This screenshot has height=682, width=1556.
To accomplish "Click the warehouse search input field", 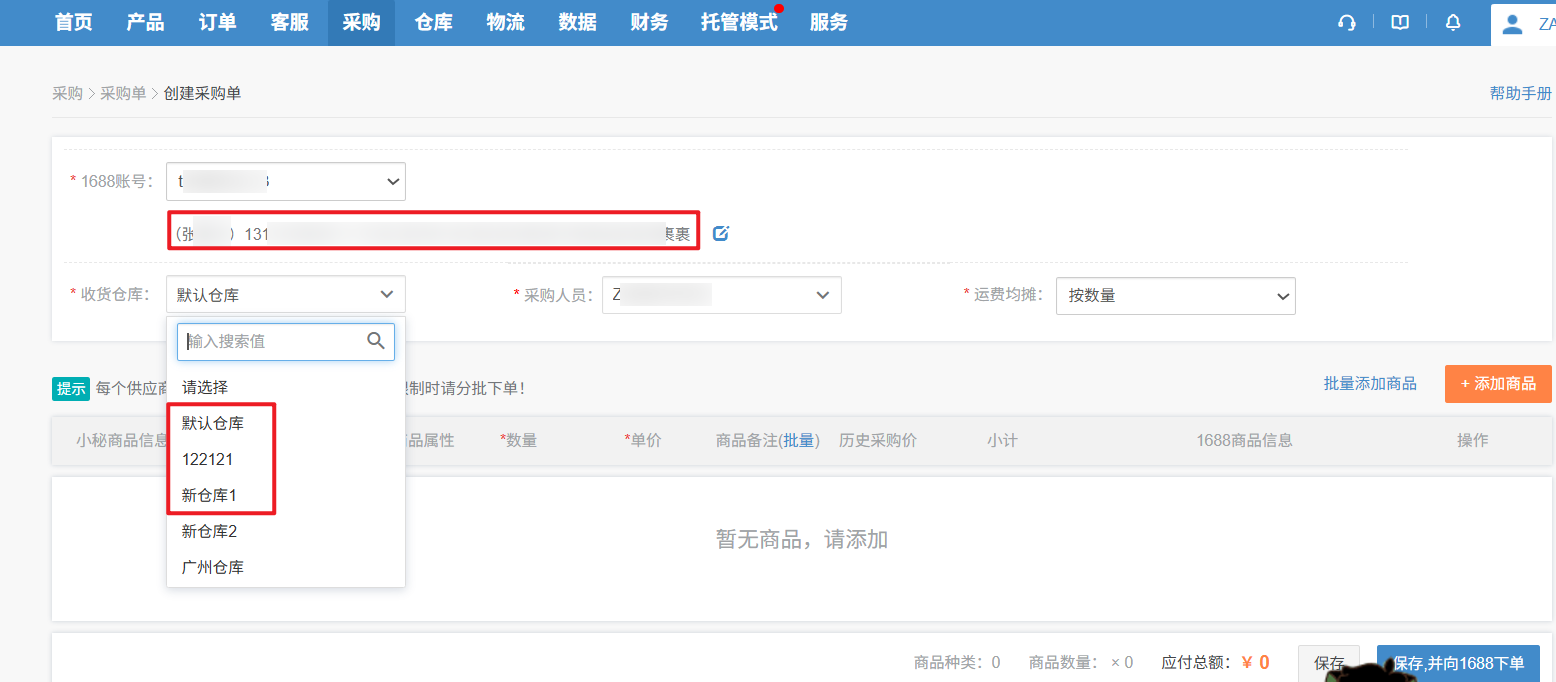I will click(x=272, y=341).
